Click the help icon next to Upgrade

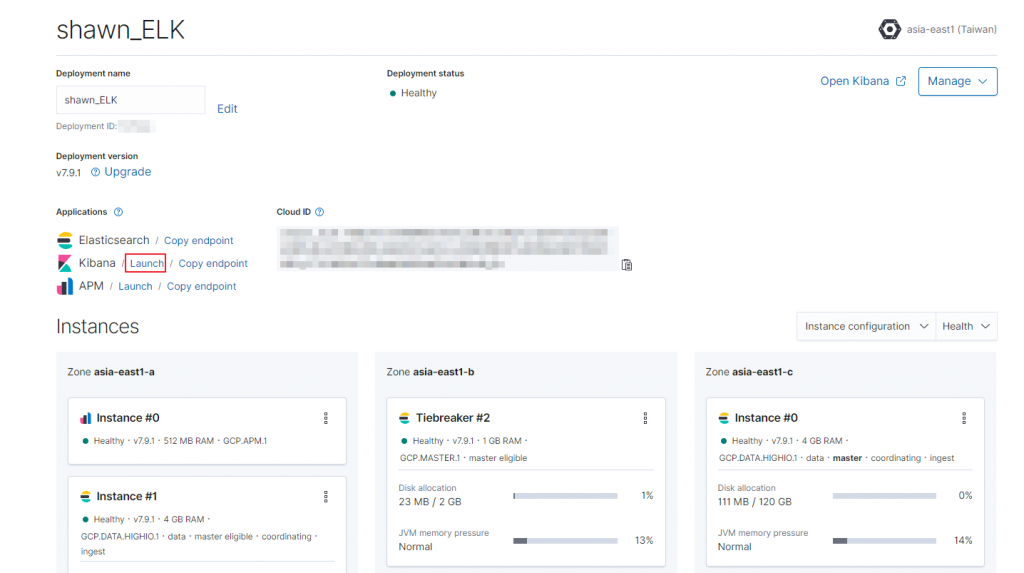(95, 172)
